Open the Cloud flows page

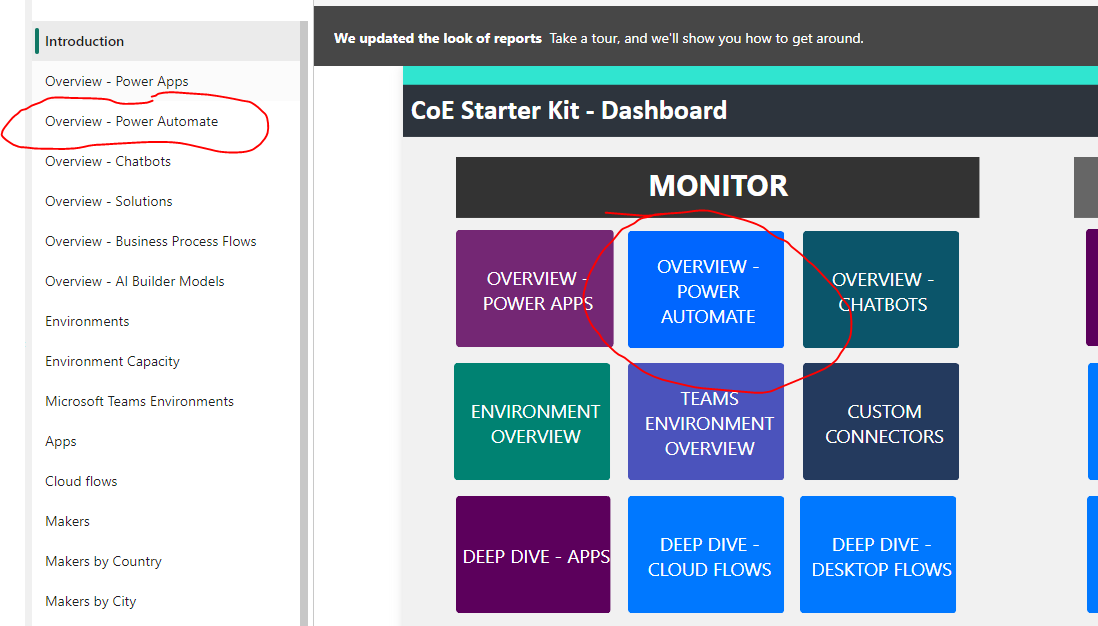pyautogui.click(x=81, y=481)
